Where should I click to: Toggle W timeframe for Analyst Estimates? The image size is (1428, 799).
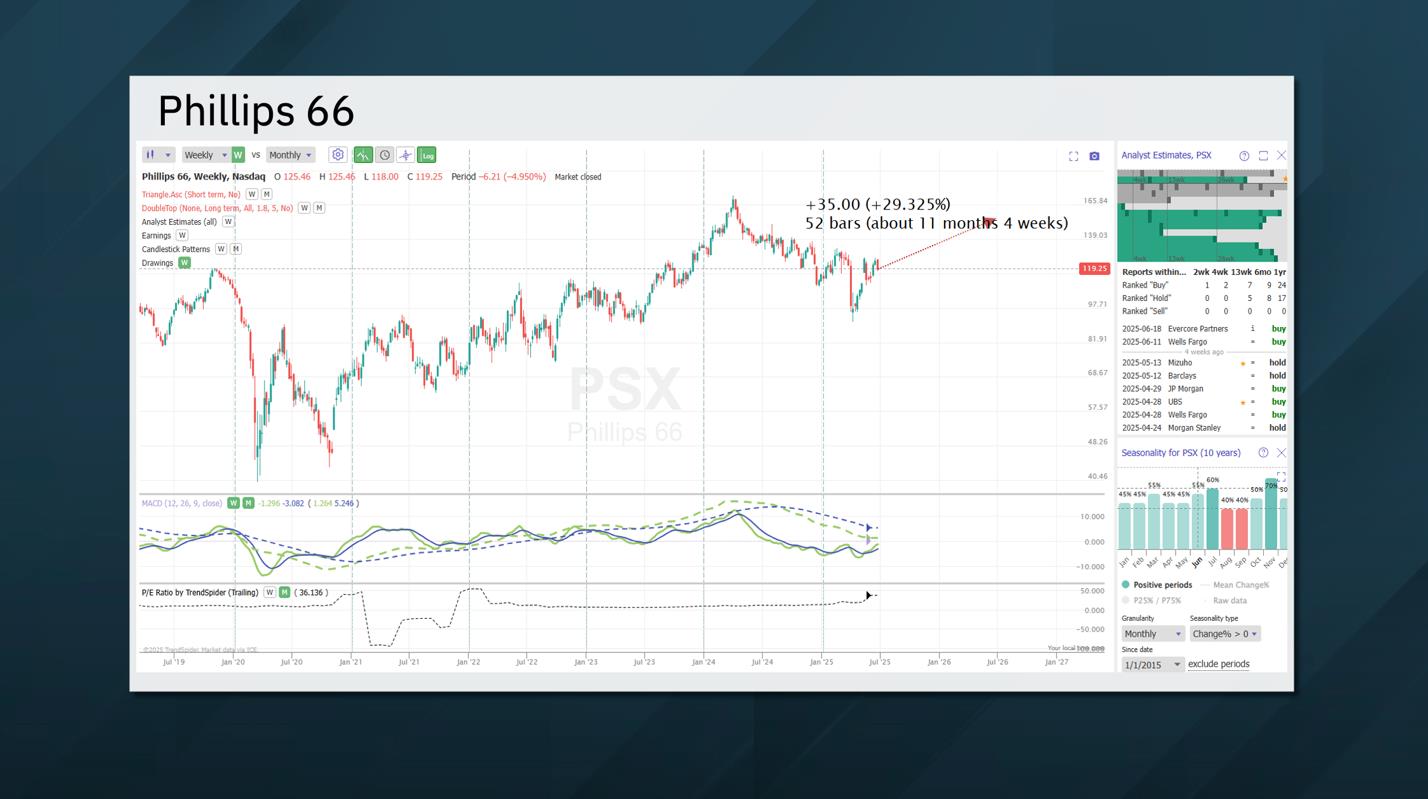tap(228, 222)
